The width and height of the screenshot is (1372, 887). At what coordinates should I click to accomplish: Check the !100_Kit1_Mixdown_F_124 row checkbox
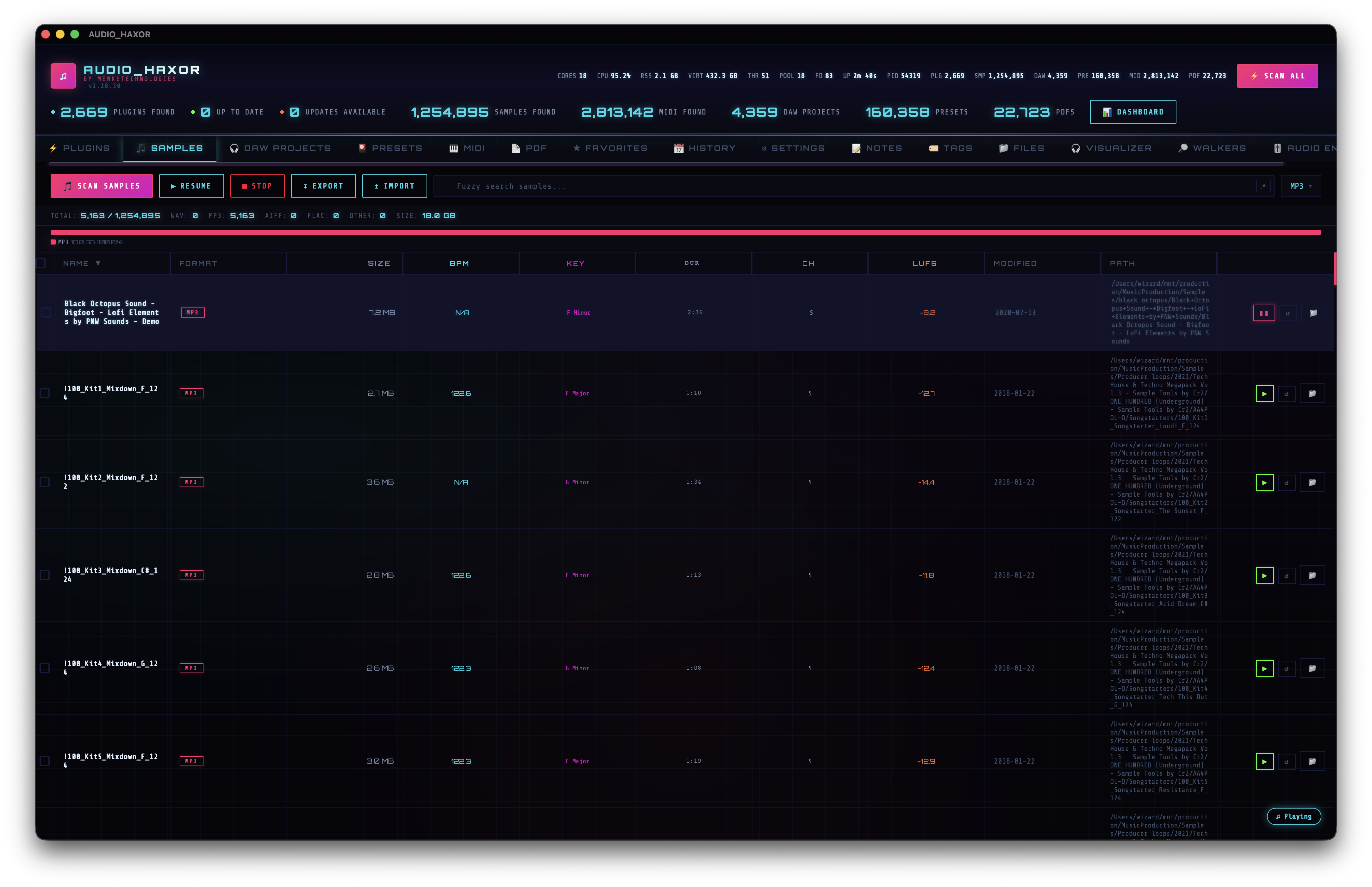pyautogui.click(x=44, y=394)
